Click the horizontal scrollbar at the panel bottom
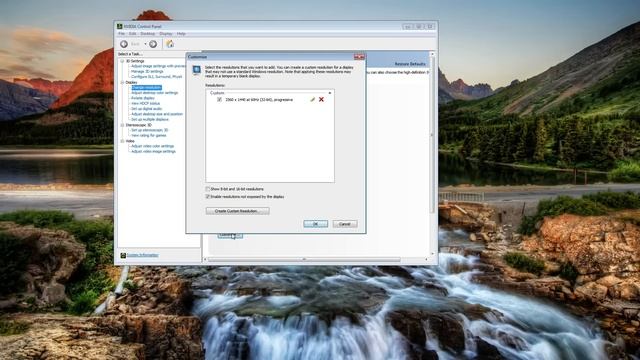The image size is (640, 360). [x=304, y=259]
